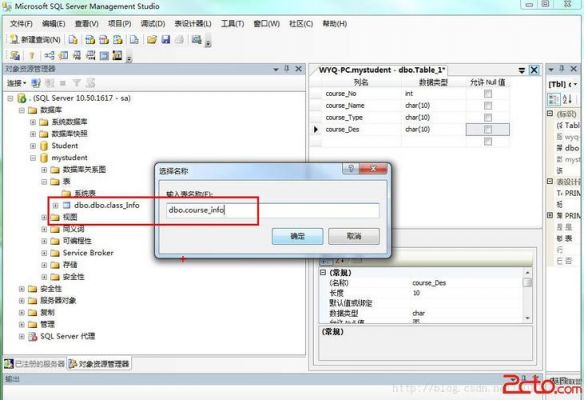Click the Categorized view icon in Properties panel

coord(553,99)
